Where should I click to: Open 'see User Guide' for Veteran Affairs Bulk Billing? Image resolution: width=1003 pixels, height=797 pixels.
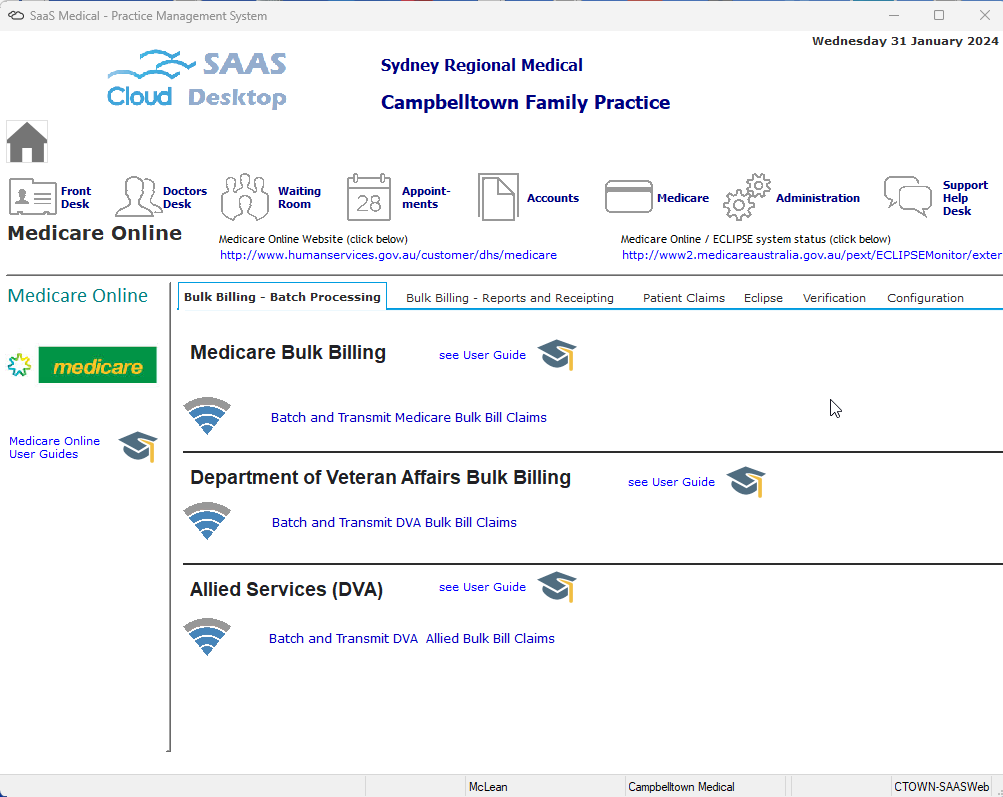(671, 482)
